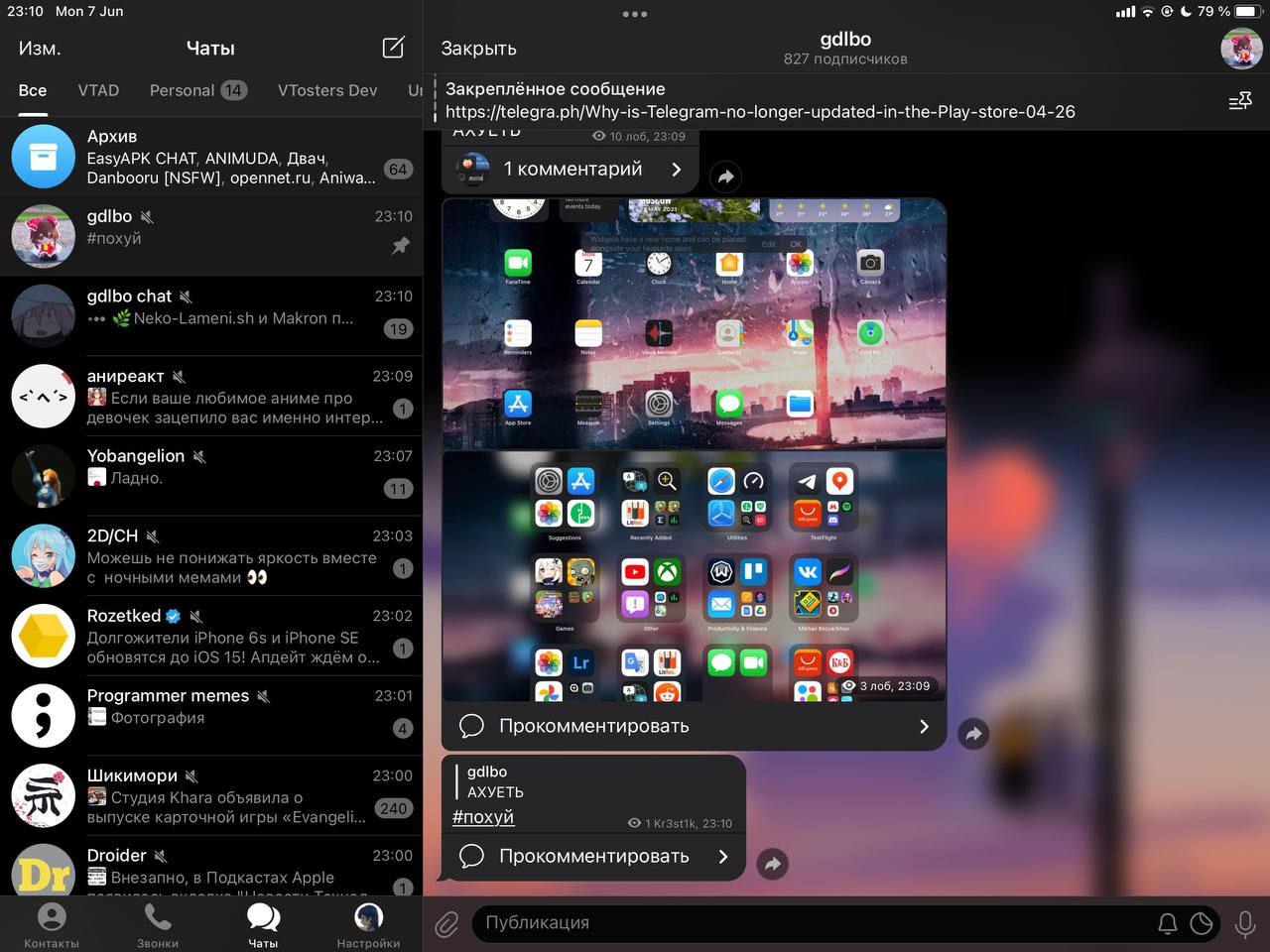The height and width of the screenshot is (952, 1270).
Task: Select the Personal chat folder
Action: tap(198, 90)
